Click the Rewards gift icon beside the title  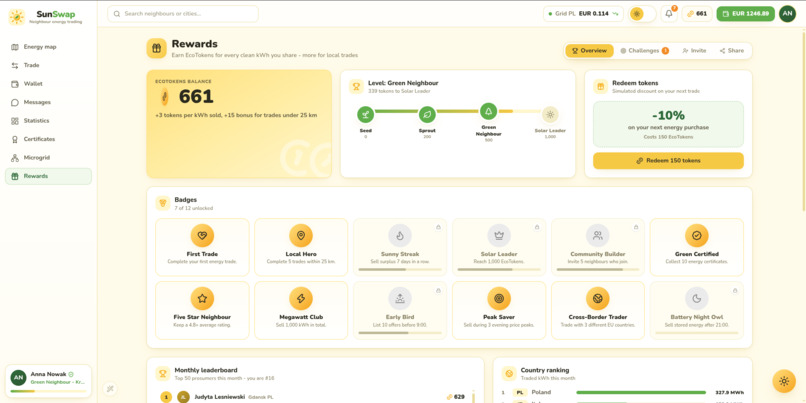[156, 48]
